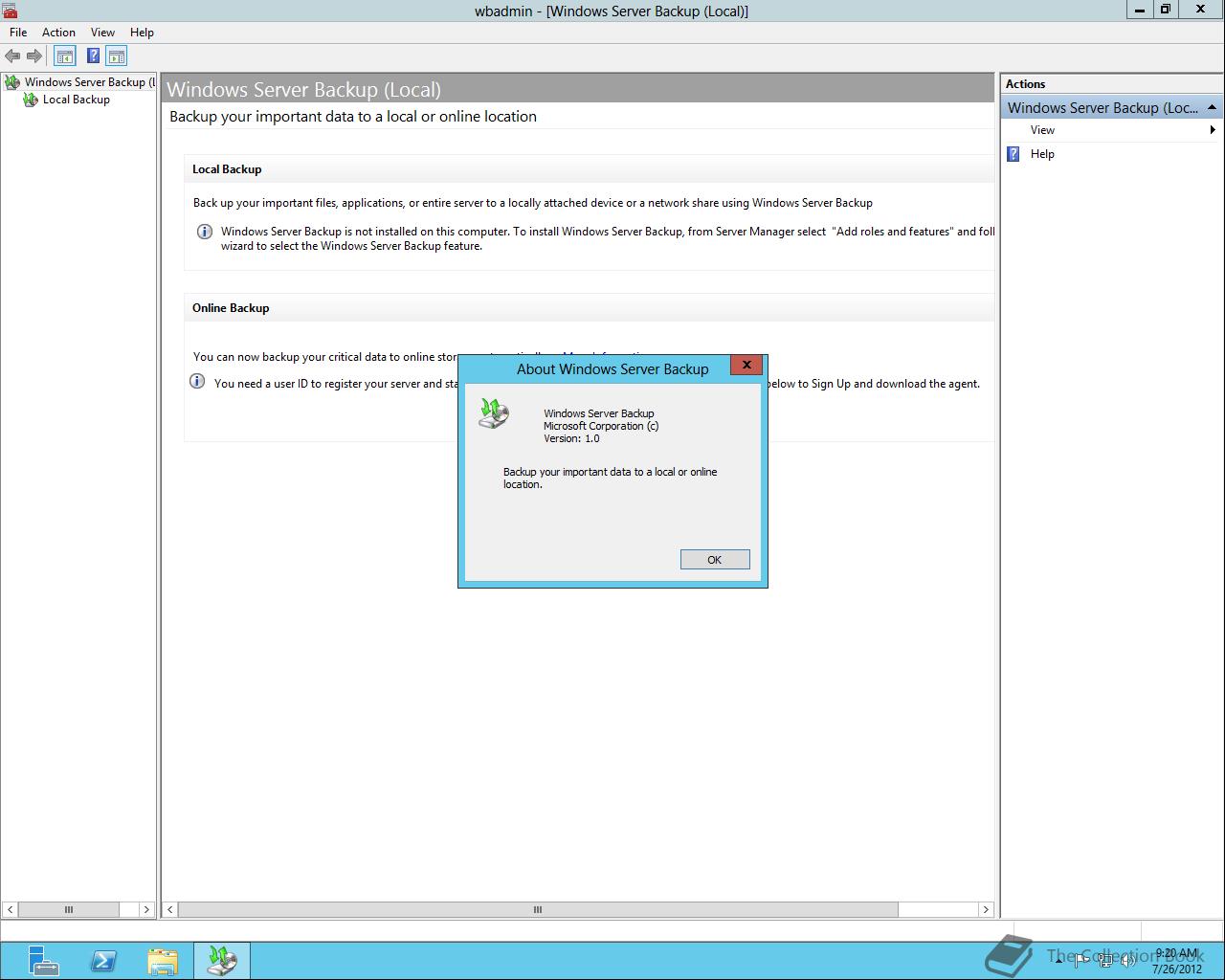Click OK in the About dialog
This screenshot has width=1225, height=980.
[715, 560]
